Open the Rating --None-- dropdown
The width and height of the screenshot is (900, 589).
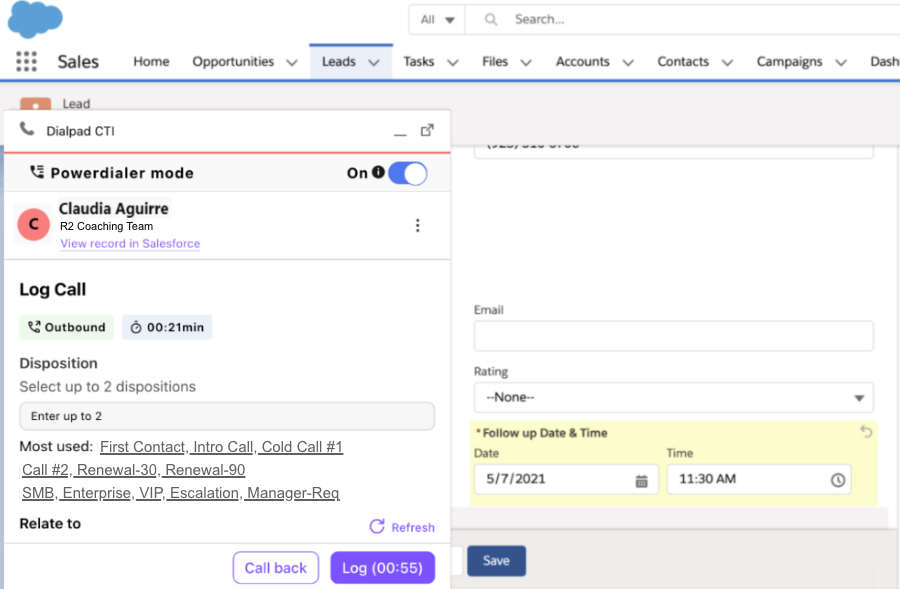click(674, 397)
